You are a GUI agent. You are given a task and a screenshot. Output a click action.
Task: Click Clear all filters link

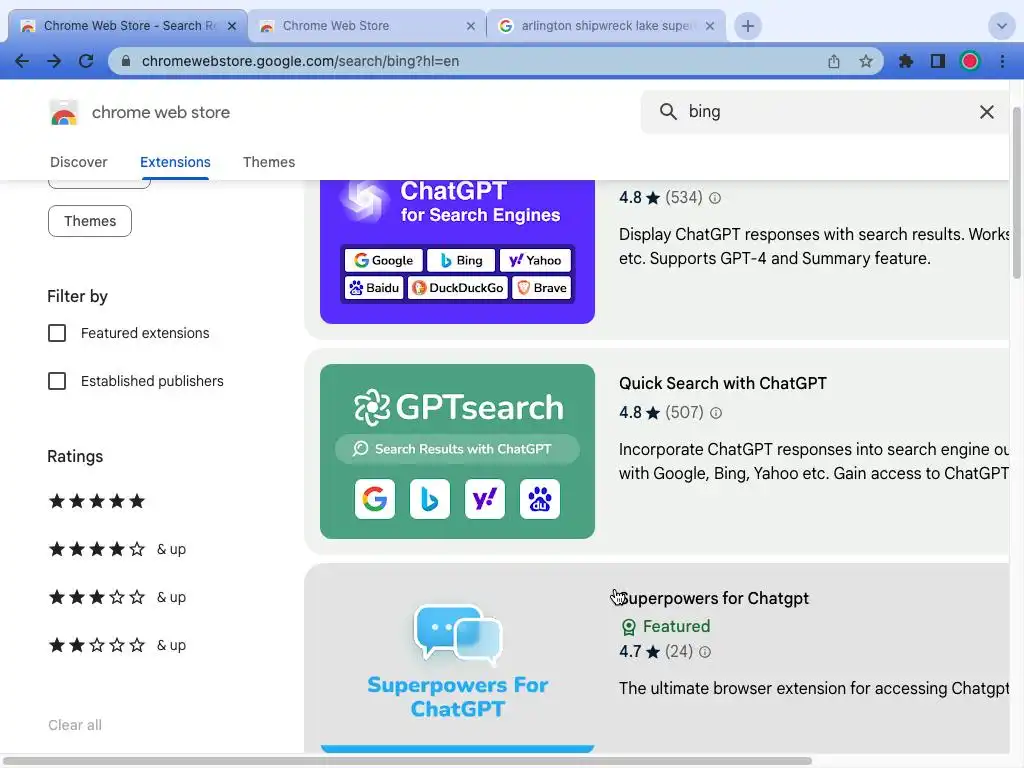coord(74,725)
